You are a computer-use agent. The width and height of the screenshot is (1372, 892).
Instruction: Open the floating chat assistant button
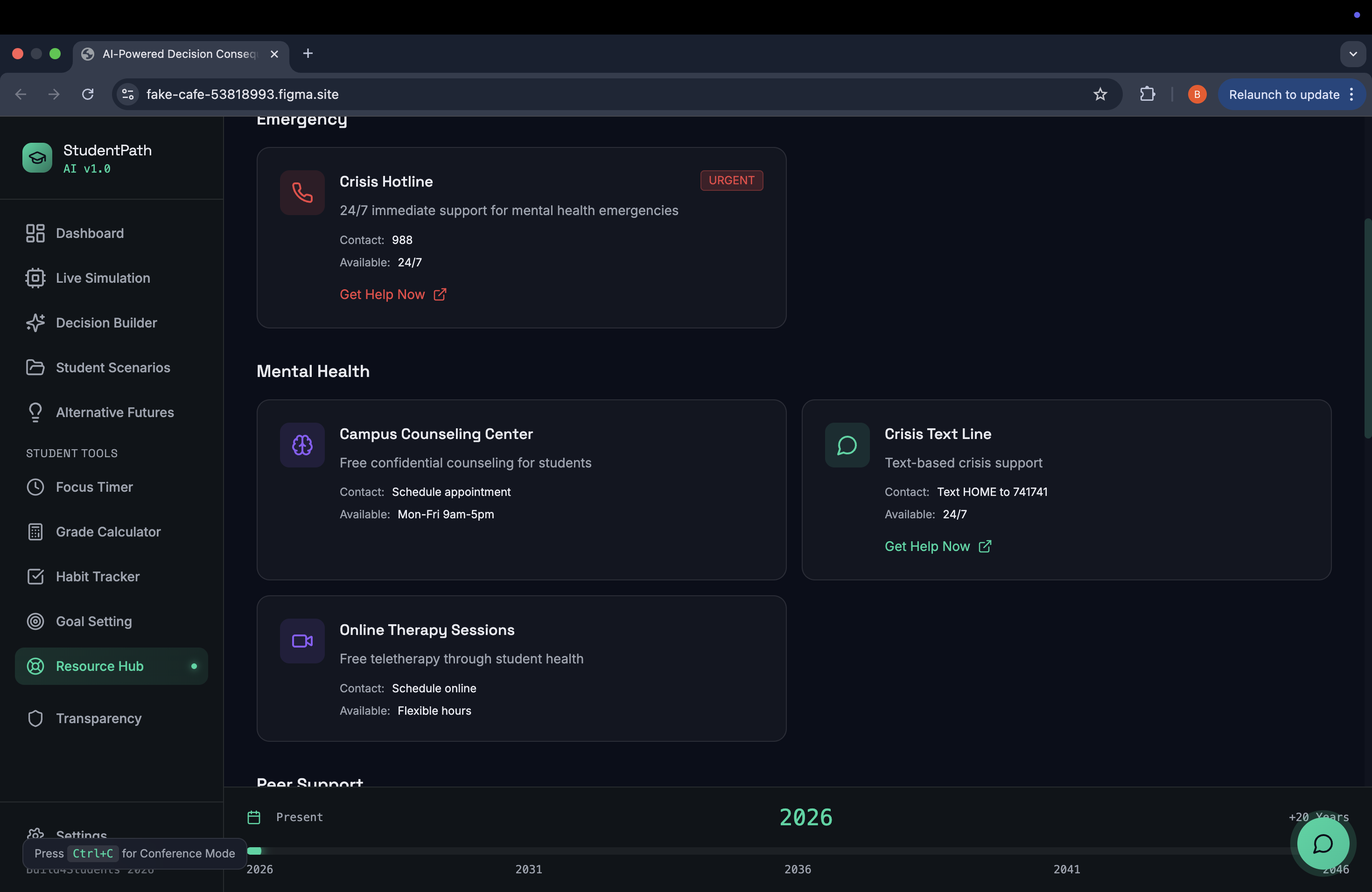(1323, 843)
